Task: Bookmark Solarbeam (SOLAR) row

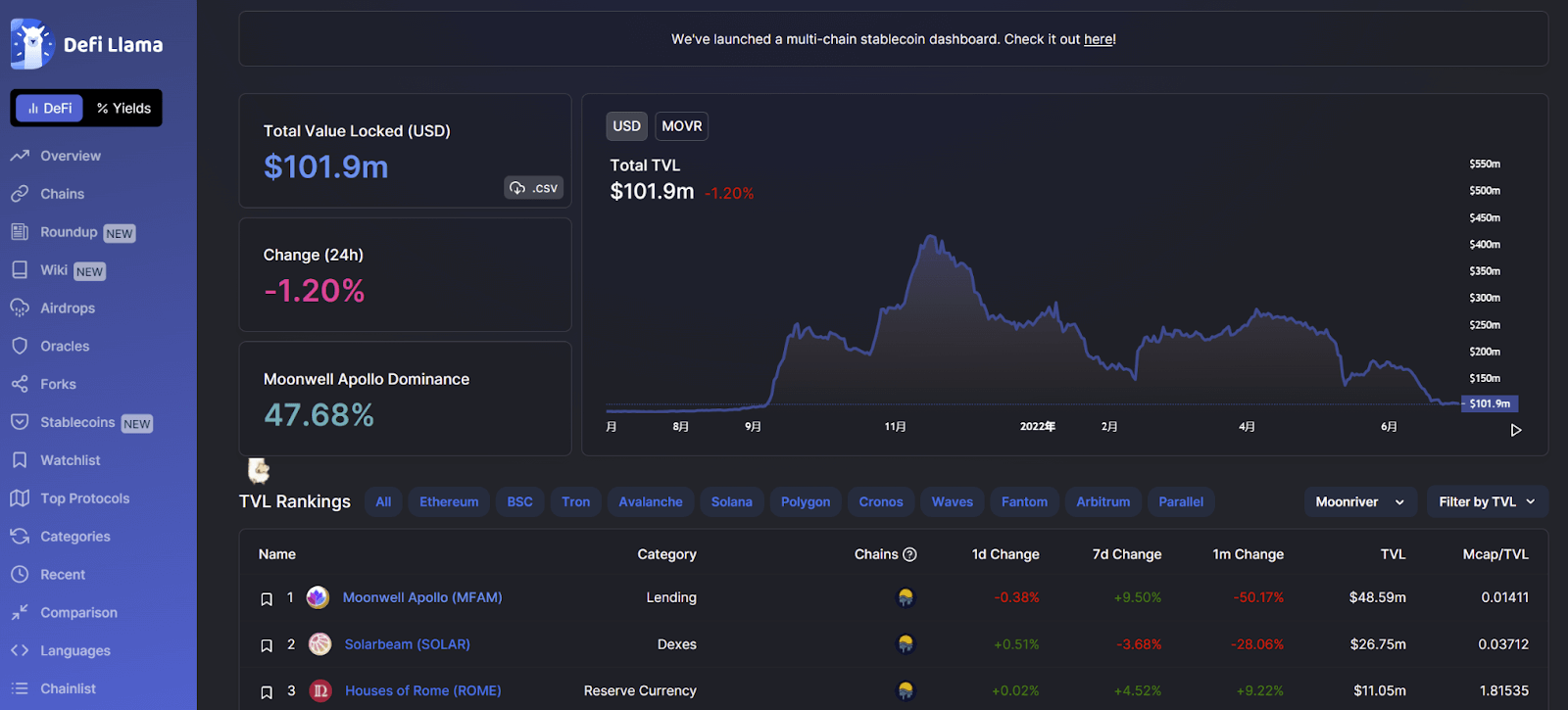Action: pos(266,645)
